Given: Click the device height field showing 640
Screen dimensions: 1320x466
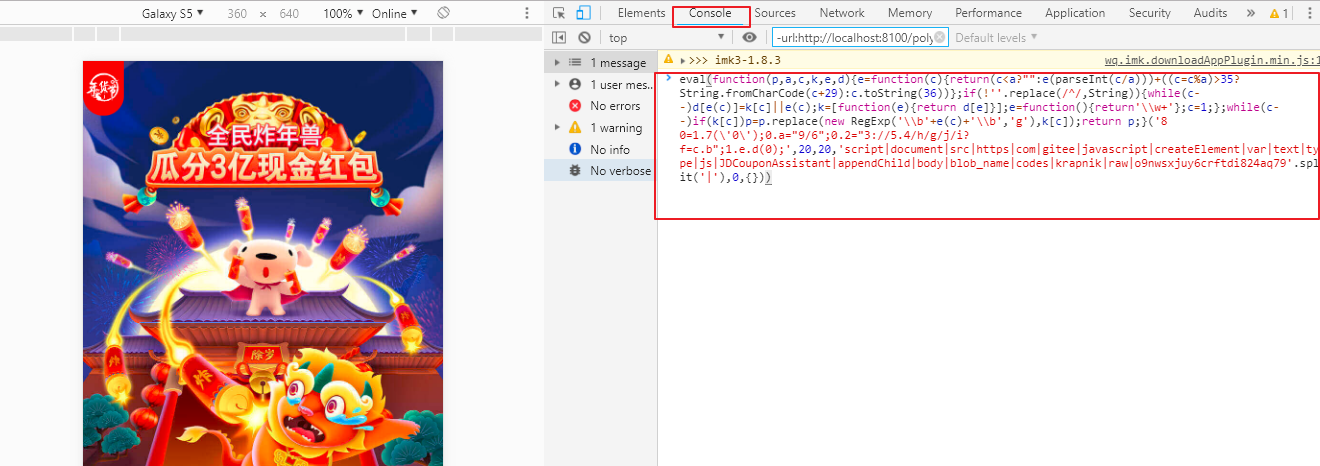Looking at the screenshot, I should [289, 13].
